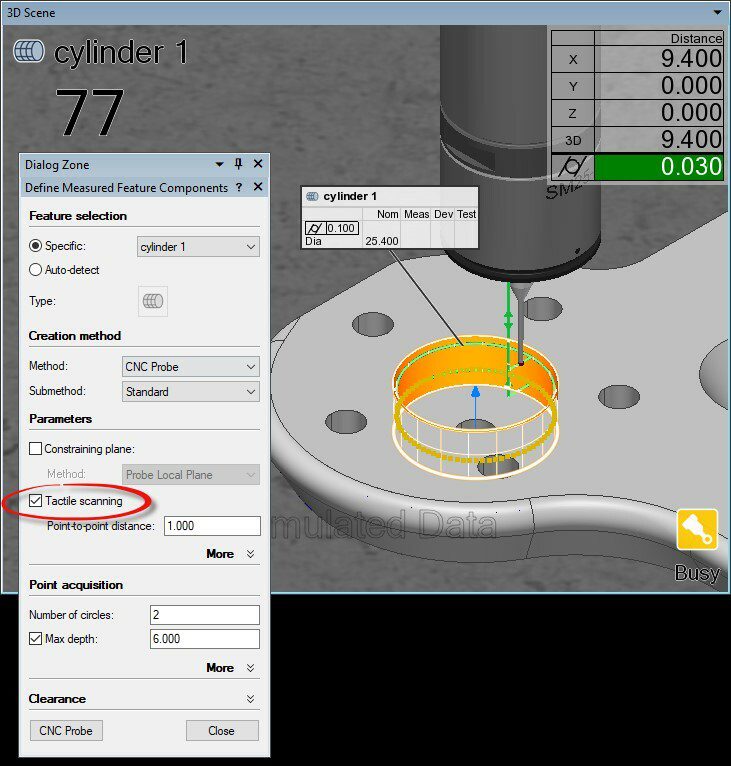Viewport: 731px width, 766px height.
Task: Click the Dia nominal value 25.400
Action: coord(382,241)
